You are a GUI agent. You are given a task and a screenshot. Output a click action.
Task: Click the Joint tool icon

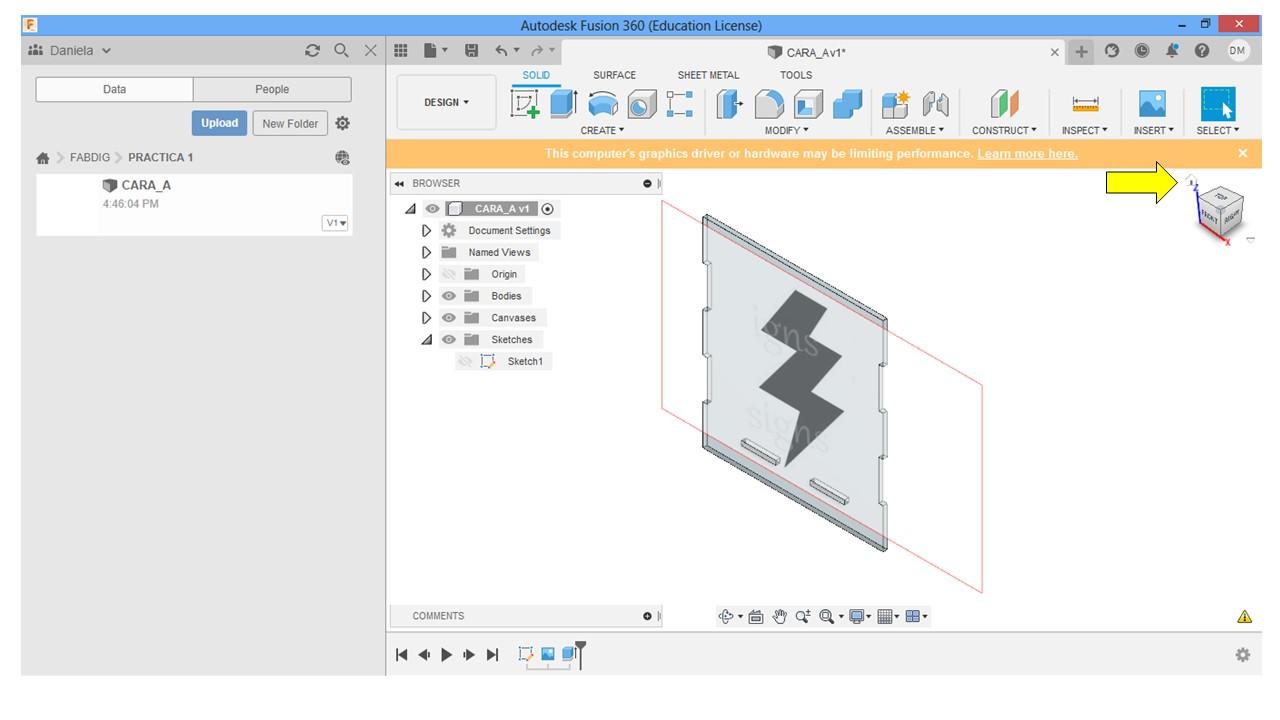coord(935,104)
